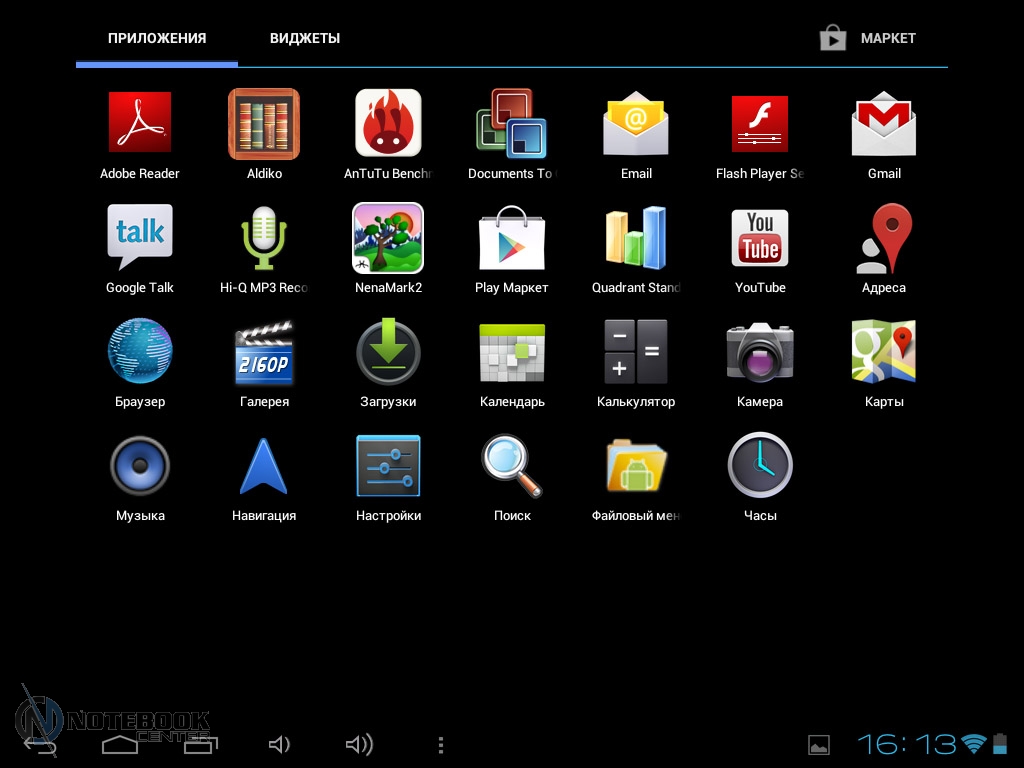
Task: Launch the Gmail app
Action: (x=884, y=123)
